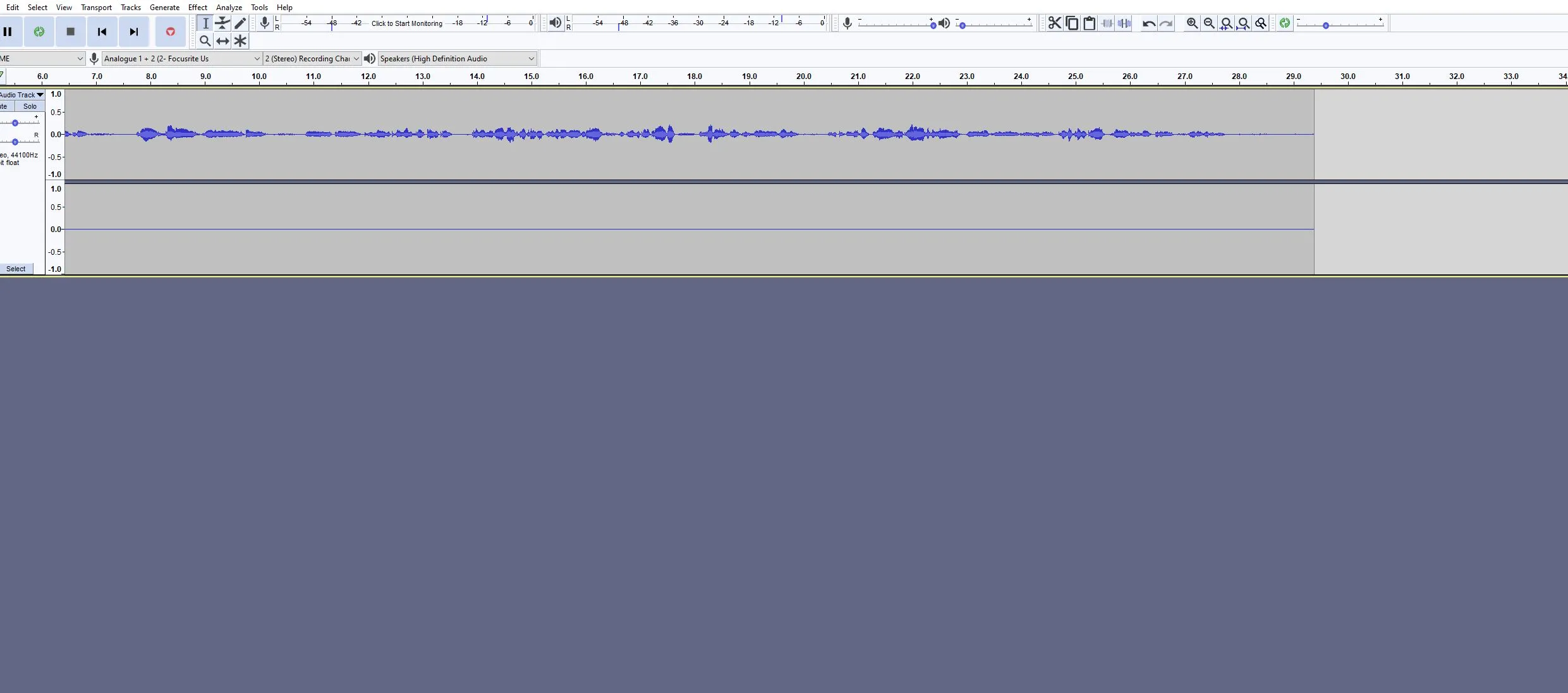This screenshot has width=1568, height=693.
Task: Click the Silence audio icon
Action: click(1124, 23)
